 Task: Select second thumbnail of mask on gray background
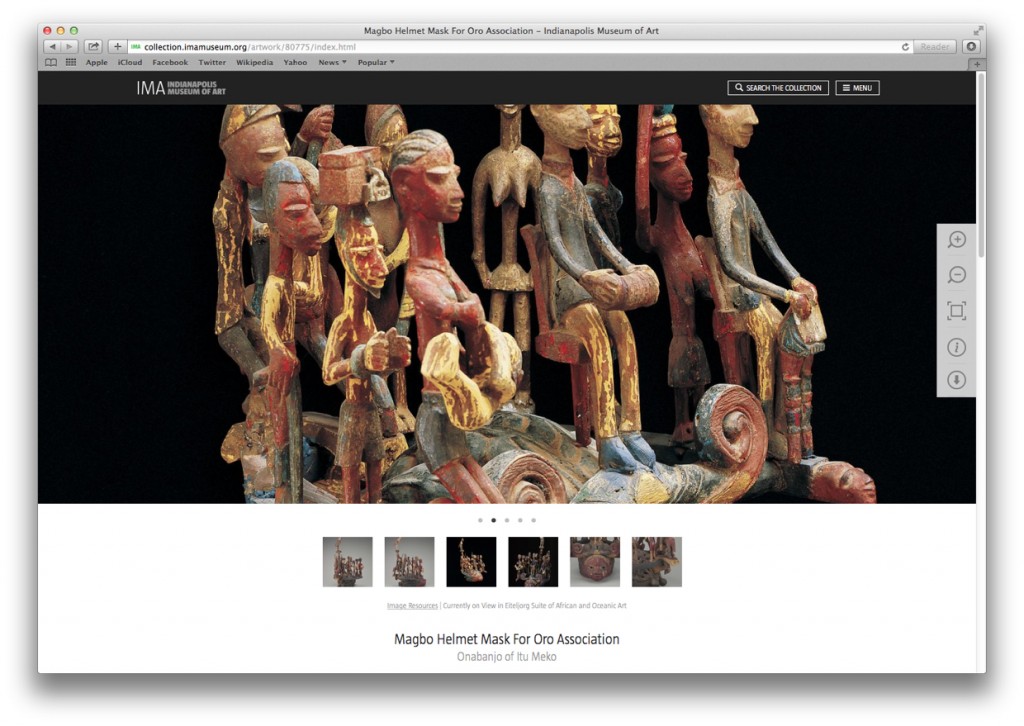(x=409, y=562)
